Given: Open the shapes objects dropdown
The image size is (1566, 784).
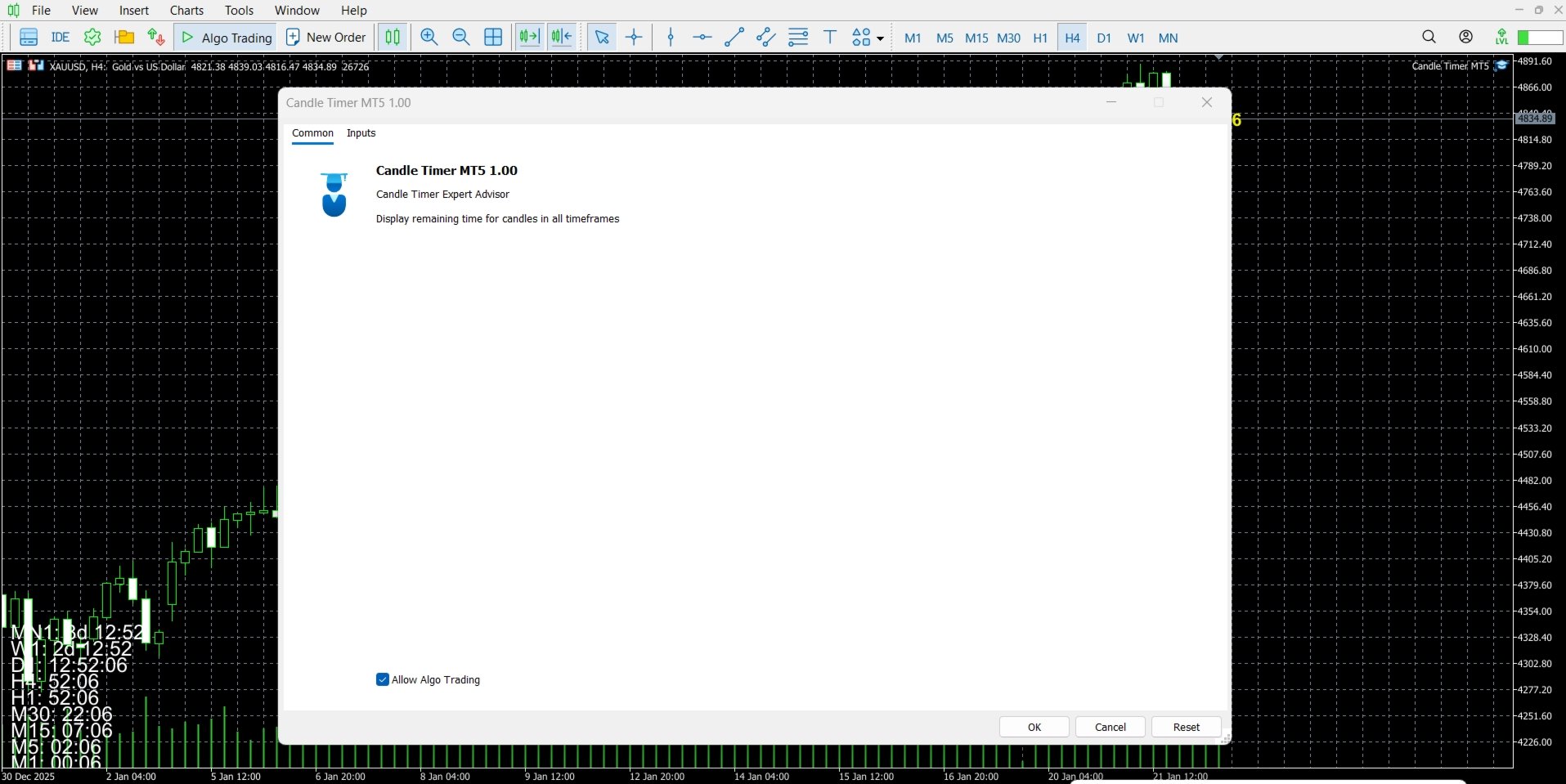Looking at the screenshot, I should click(x=868, y=38).
